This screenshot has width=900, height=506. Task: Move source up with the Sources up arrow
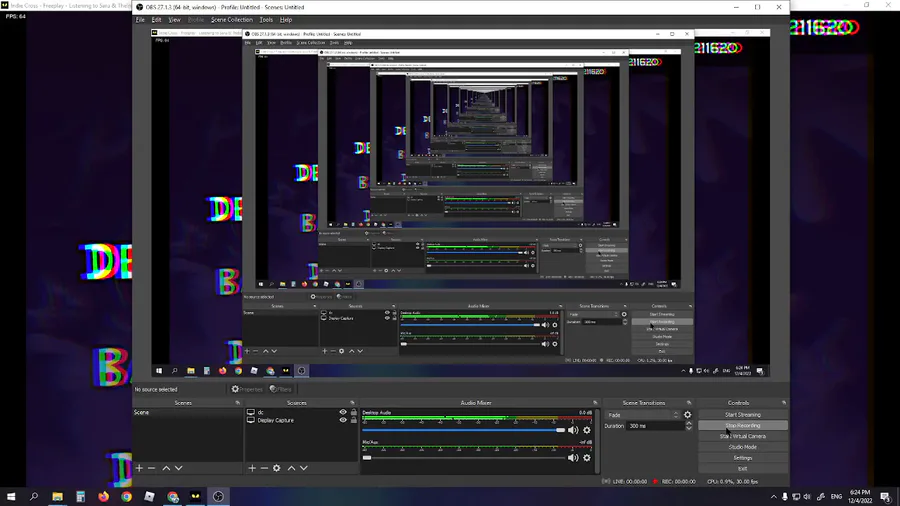(x=291, y=468)
